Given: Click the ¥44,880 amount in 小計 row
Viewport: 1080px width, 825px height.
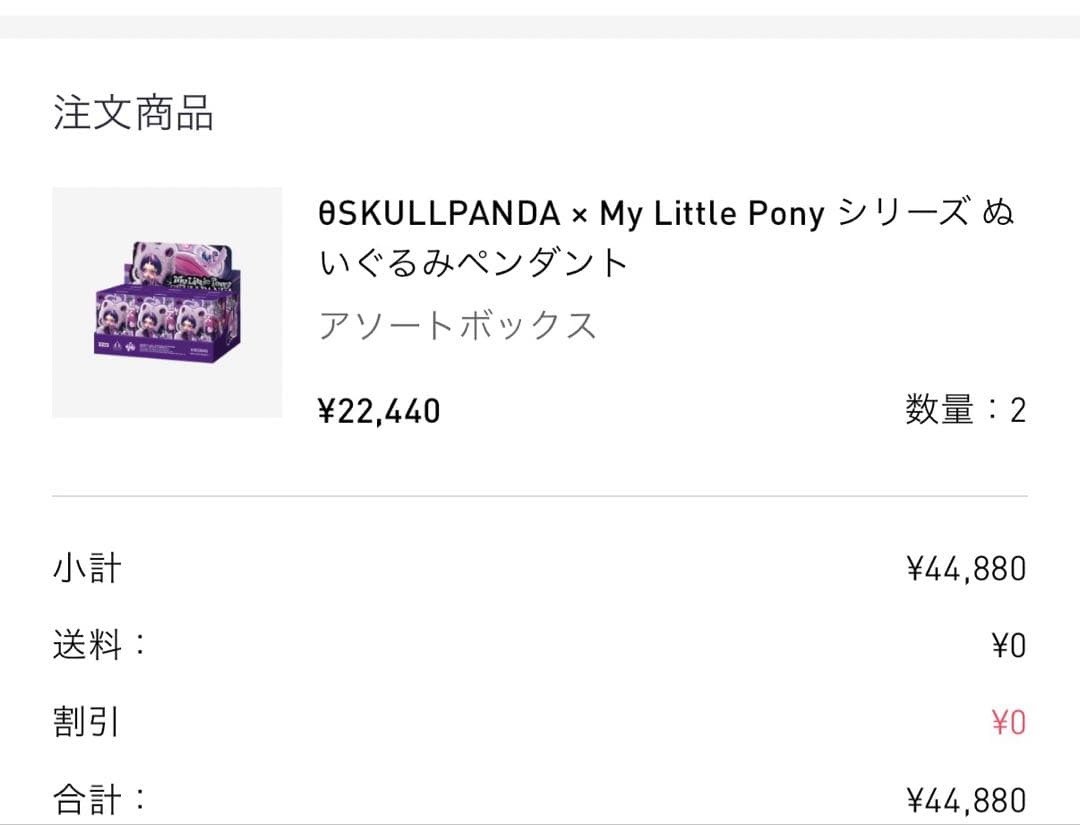Looking at the screenshot, I should pyautogui.click(x=966, y=569).
